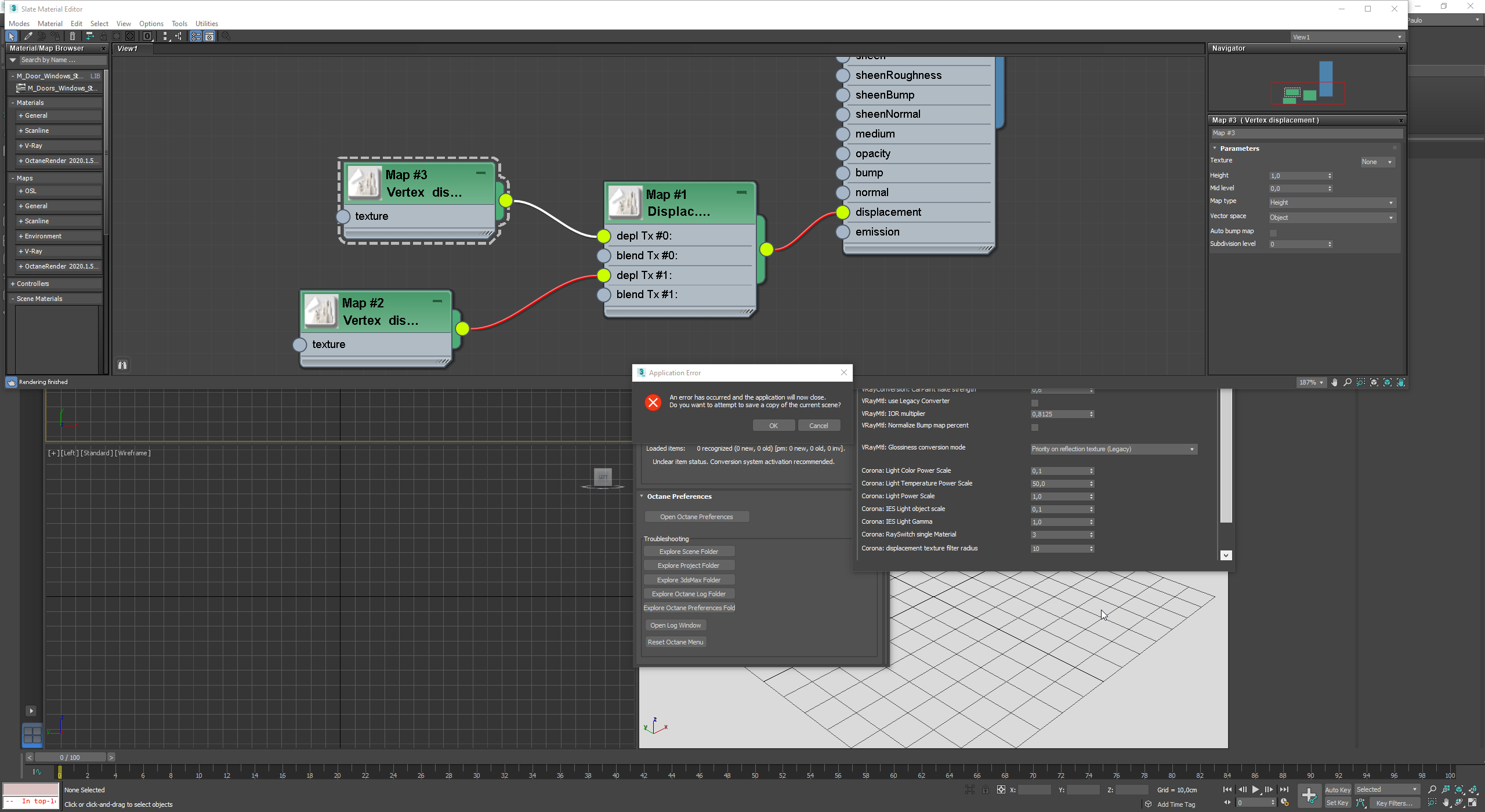Image resolution: width=1485 pixels, height=812 pixels.
Task: Click the binoculars search icon in View1
Action: [122, 365]
